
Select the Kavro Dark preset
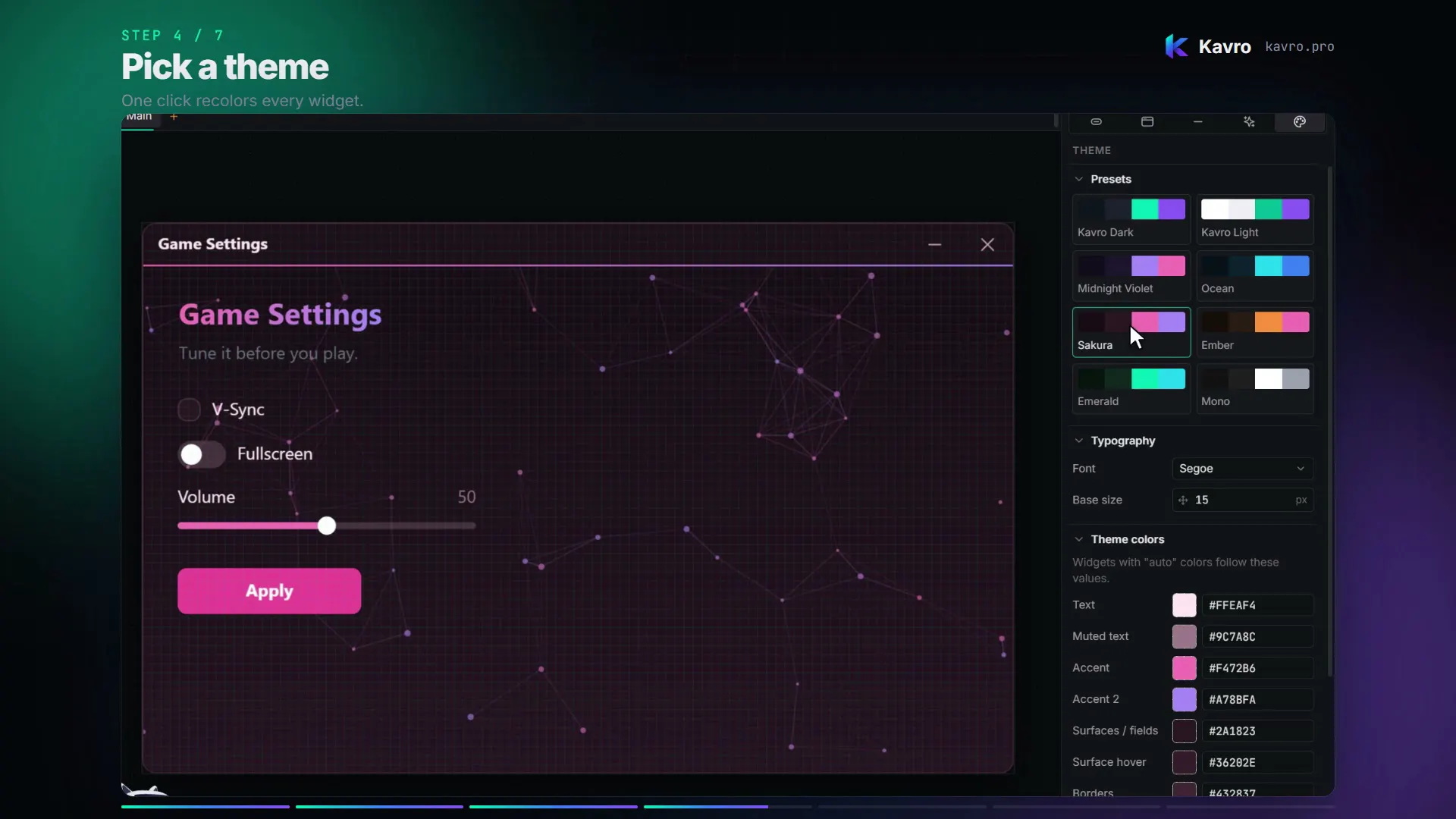1131,219
